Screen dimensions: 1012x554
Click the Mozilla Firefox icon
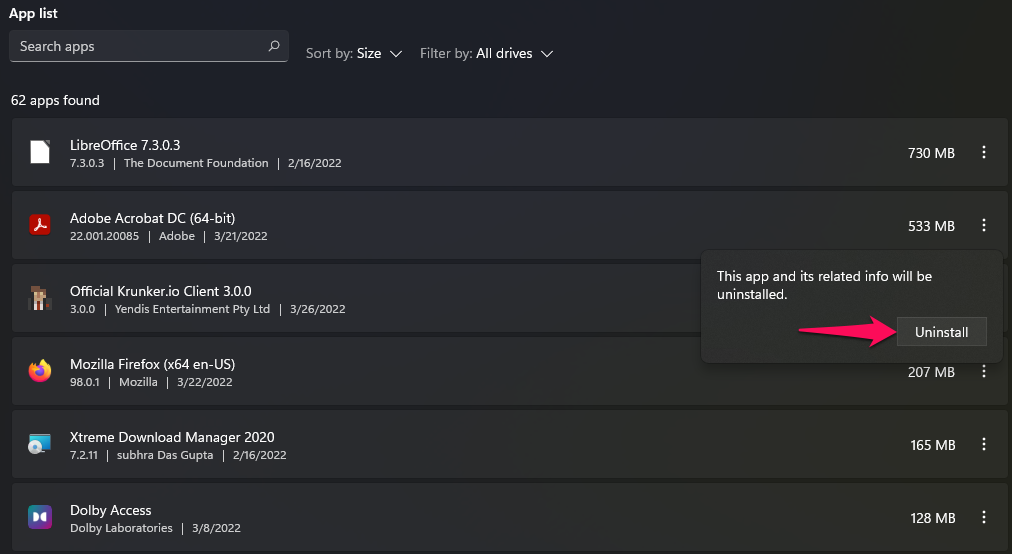click(40, 371)
